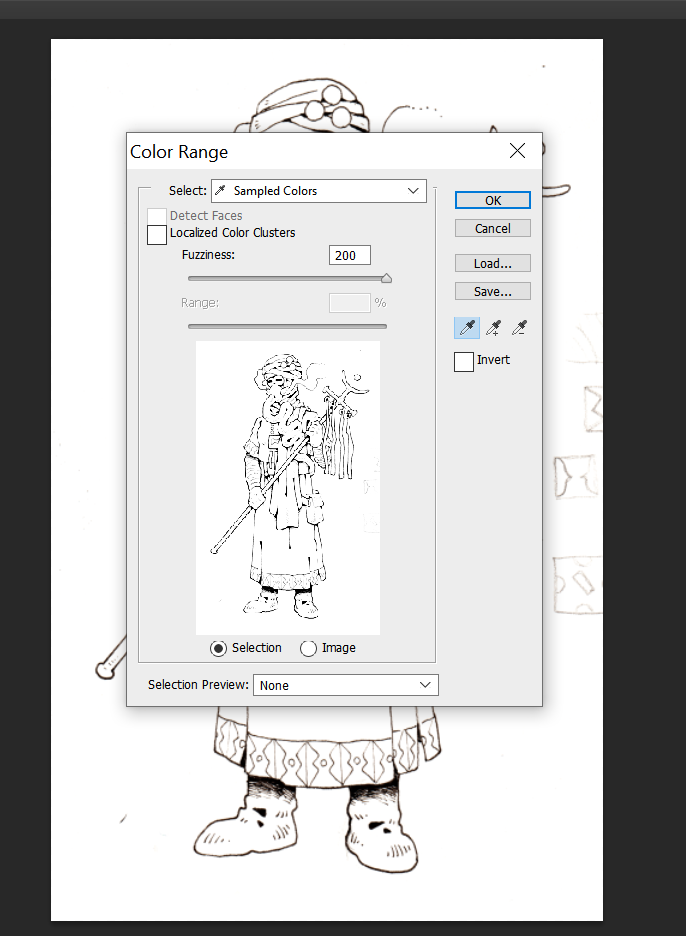Click OK to apply Color Range

(493, 201)
